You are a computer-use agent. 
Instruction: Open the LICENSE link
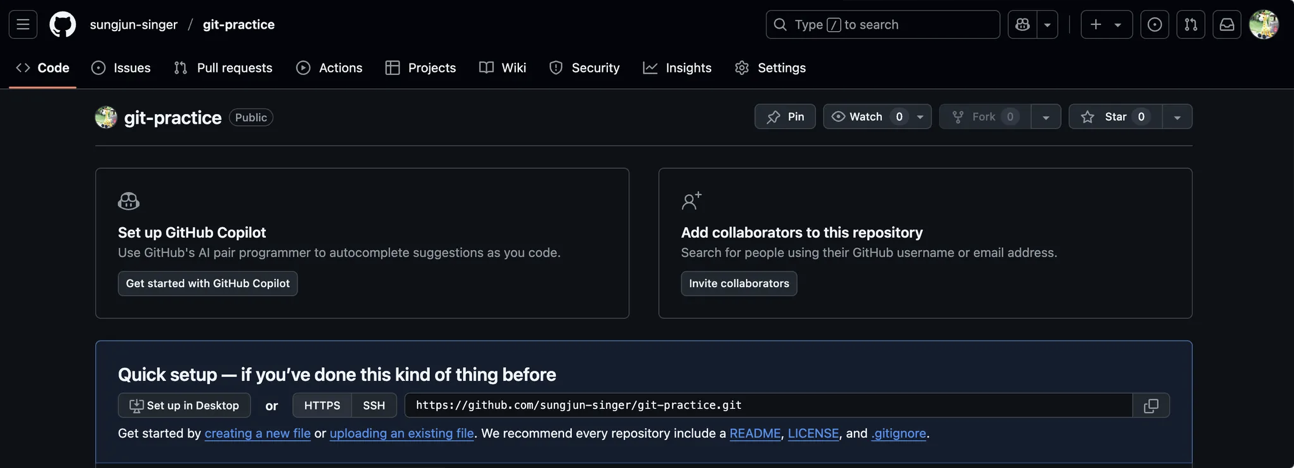pos(814,433)
